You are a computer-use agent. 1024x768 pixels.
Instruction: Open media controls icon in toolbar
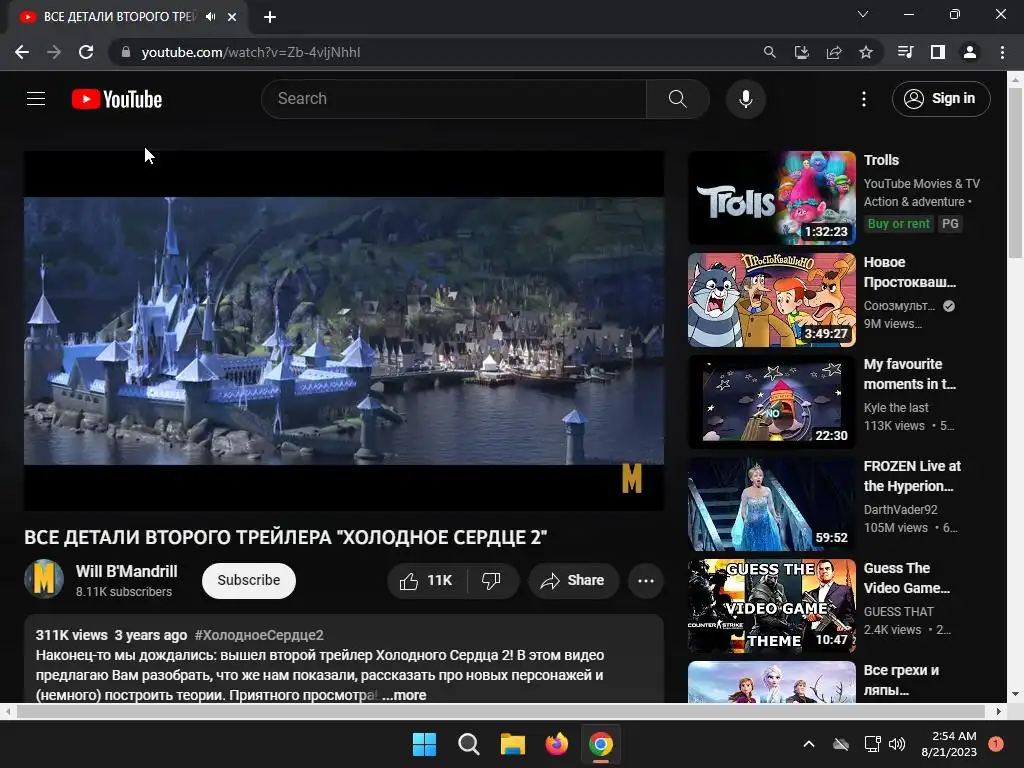(905, 52)
